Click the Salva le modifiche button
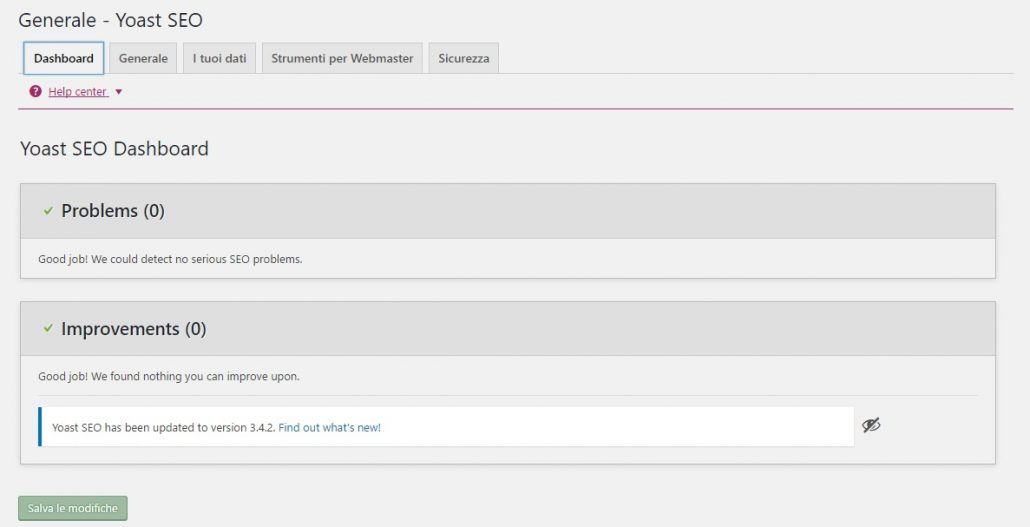The width and height of the screenshot is (1030, 527). coord(73,508)
